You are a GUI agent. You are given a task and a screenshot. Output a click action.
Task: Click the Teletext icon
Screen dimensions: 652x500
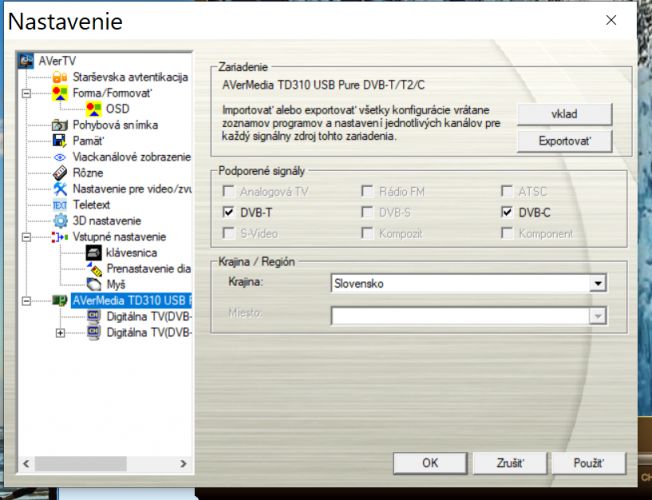click(60, 205)
